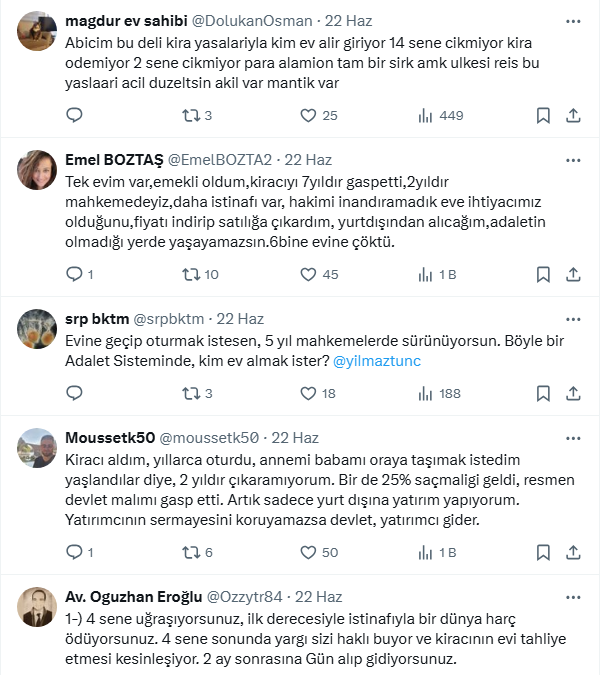606x675 pixels.
Task: Open more options menu on Emel BOZTAŞ's tweet
Action: tap(572, 159)
